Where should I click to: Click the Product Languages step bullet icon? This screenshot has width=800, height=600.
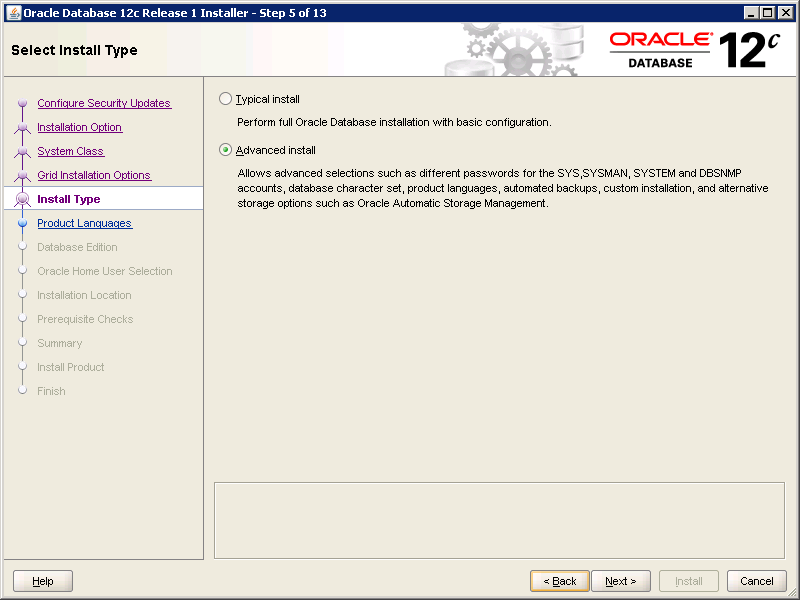click(x=22, y=224)
